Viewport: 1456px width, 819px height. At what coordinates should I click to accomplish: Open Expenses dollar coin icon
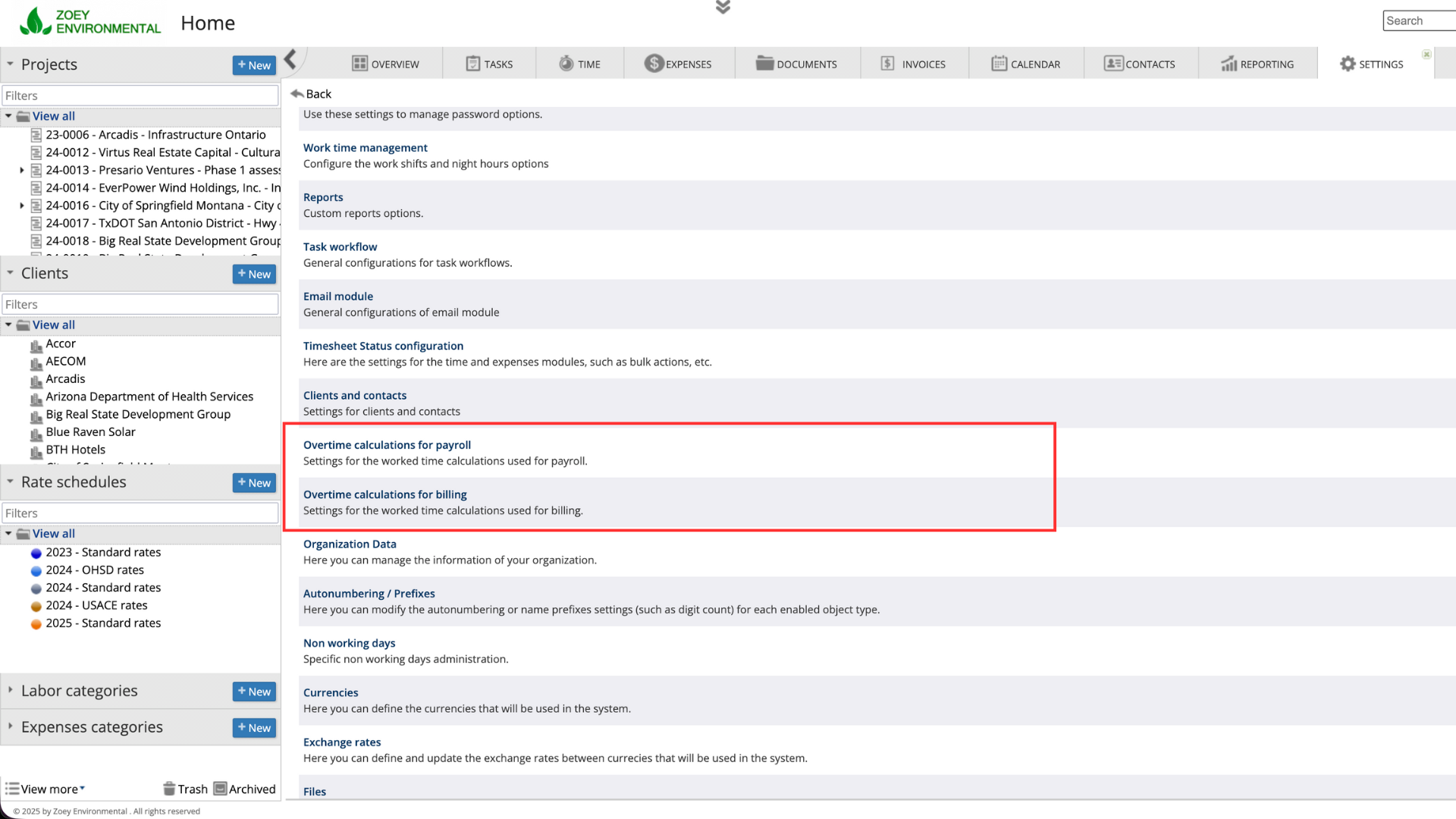pos(654,64)
